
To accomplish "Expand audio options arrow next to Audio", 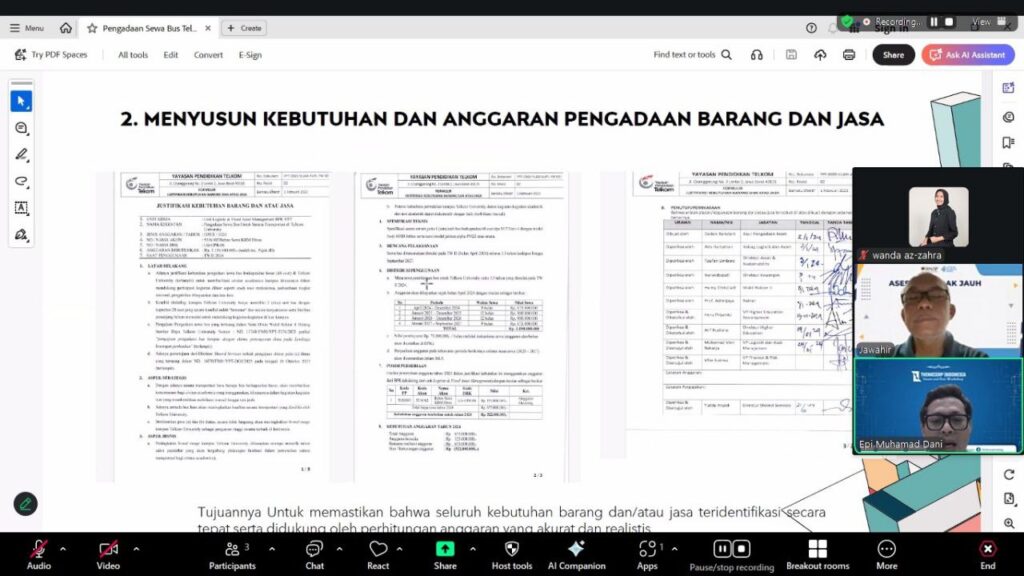I will [62, 548].
